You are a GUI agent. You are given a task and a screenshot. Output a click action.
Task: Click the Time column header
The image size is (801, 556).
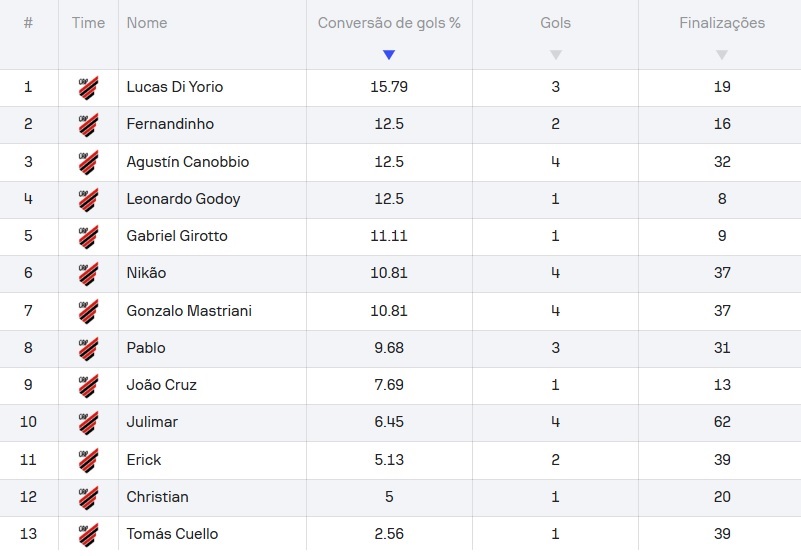(88, 23)
